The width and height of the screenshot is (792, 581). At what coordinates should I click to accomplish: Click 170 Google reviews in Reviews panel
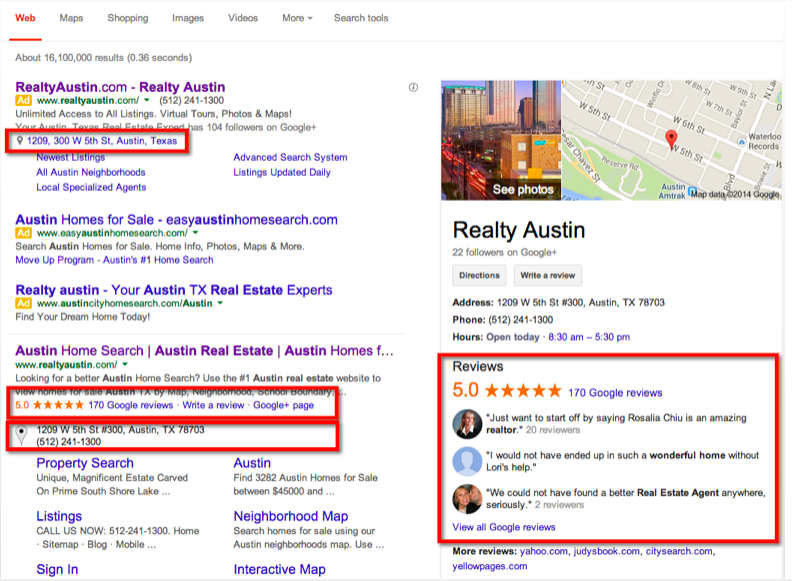tap(615, 393)
